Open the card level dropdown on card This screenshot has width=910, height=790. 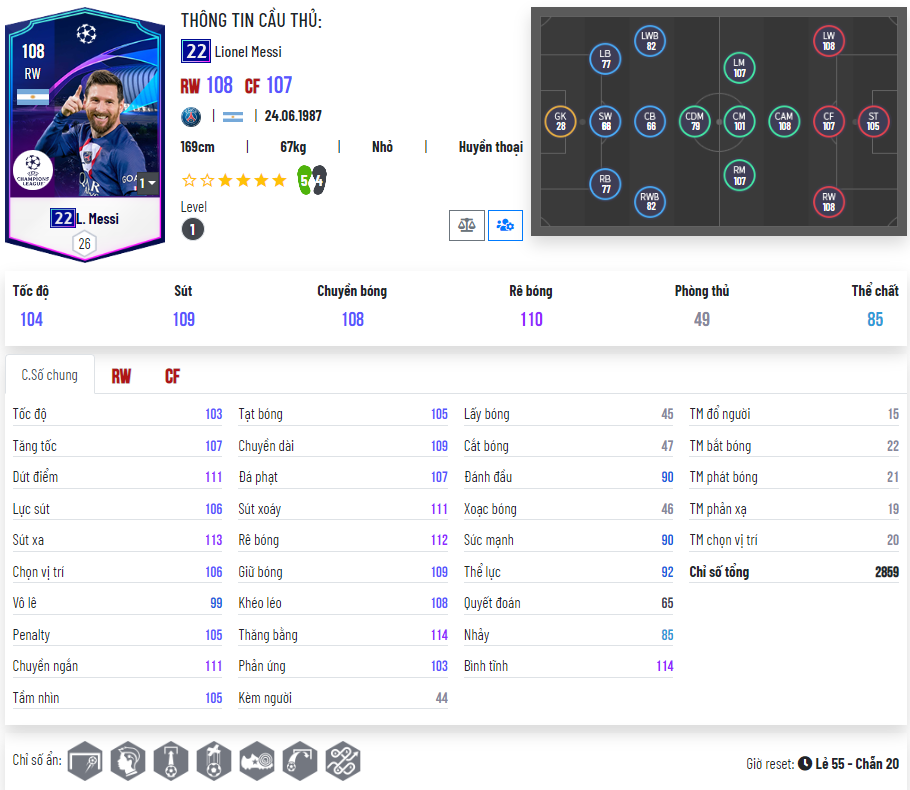147,183
